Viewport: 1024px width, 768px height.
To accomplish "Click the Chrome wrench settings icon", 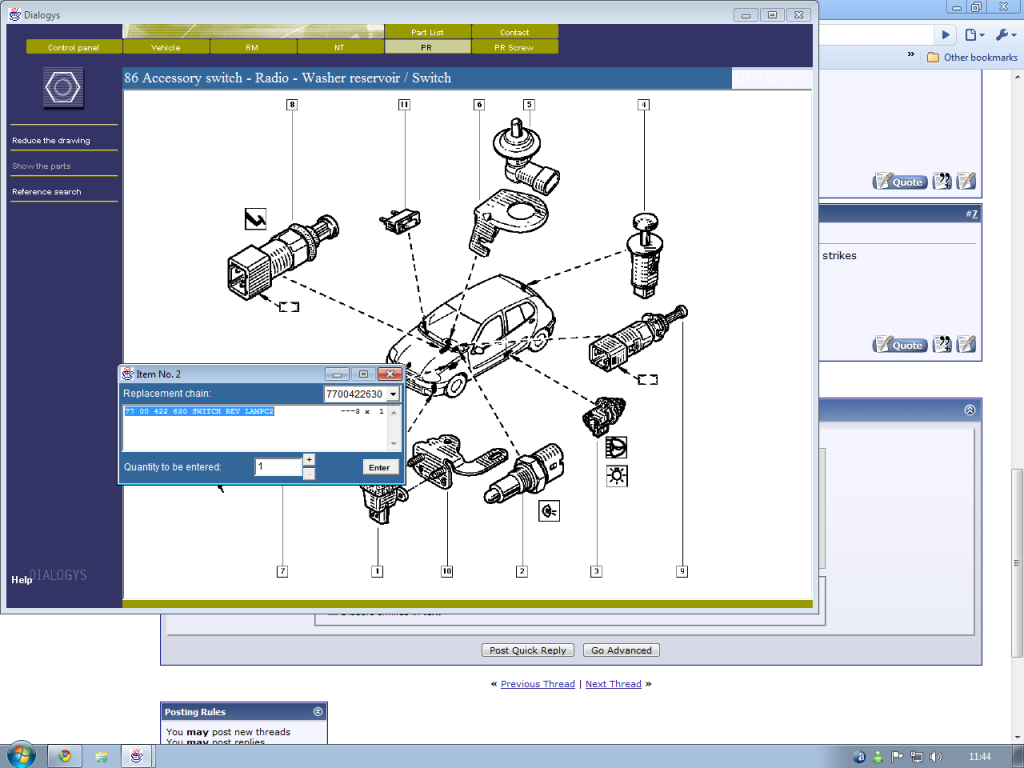I will [1003, 35].
